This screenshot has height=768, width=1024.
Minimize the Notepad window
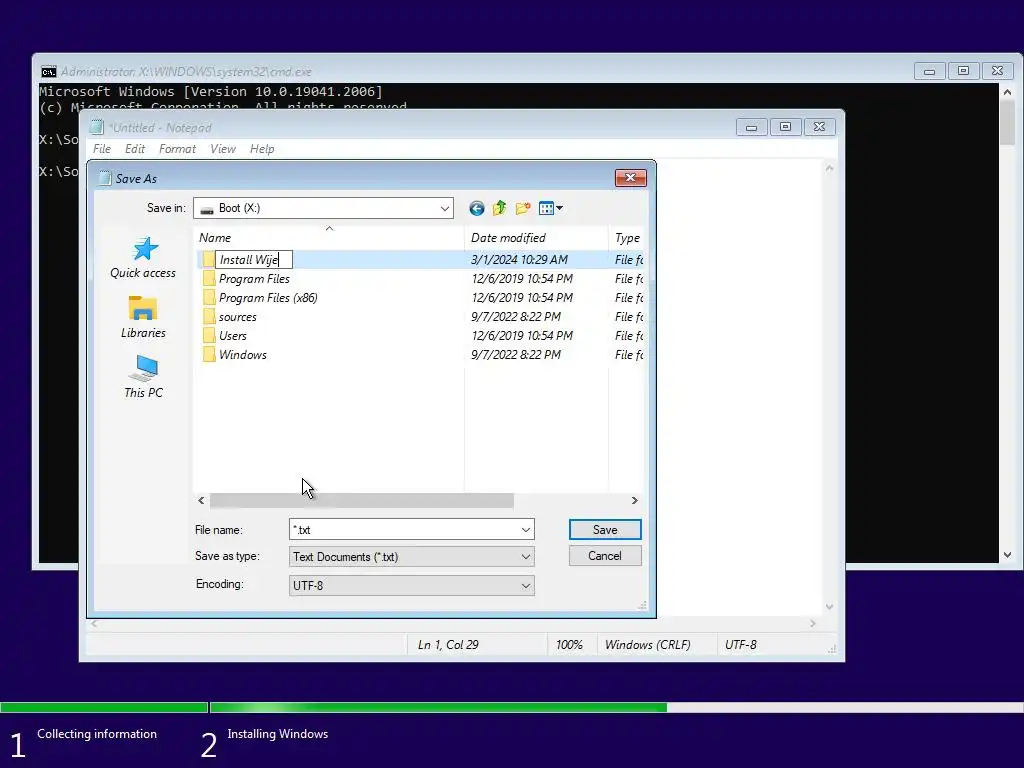(x=751, y=127)
